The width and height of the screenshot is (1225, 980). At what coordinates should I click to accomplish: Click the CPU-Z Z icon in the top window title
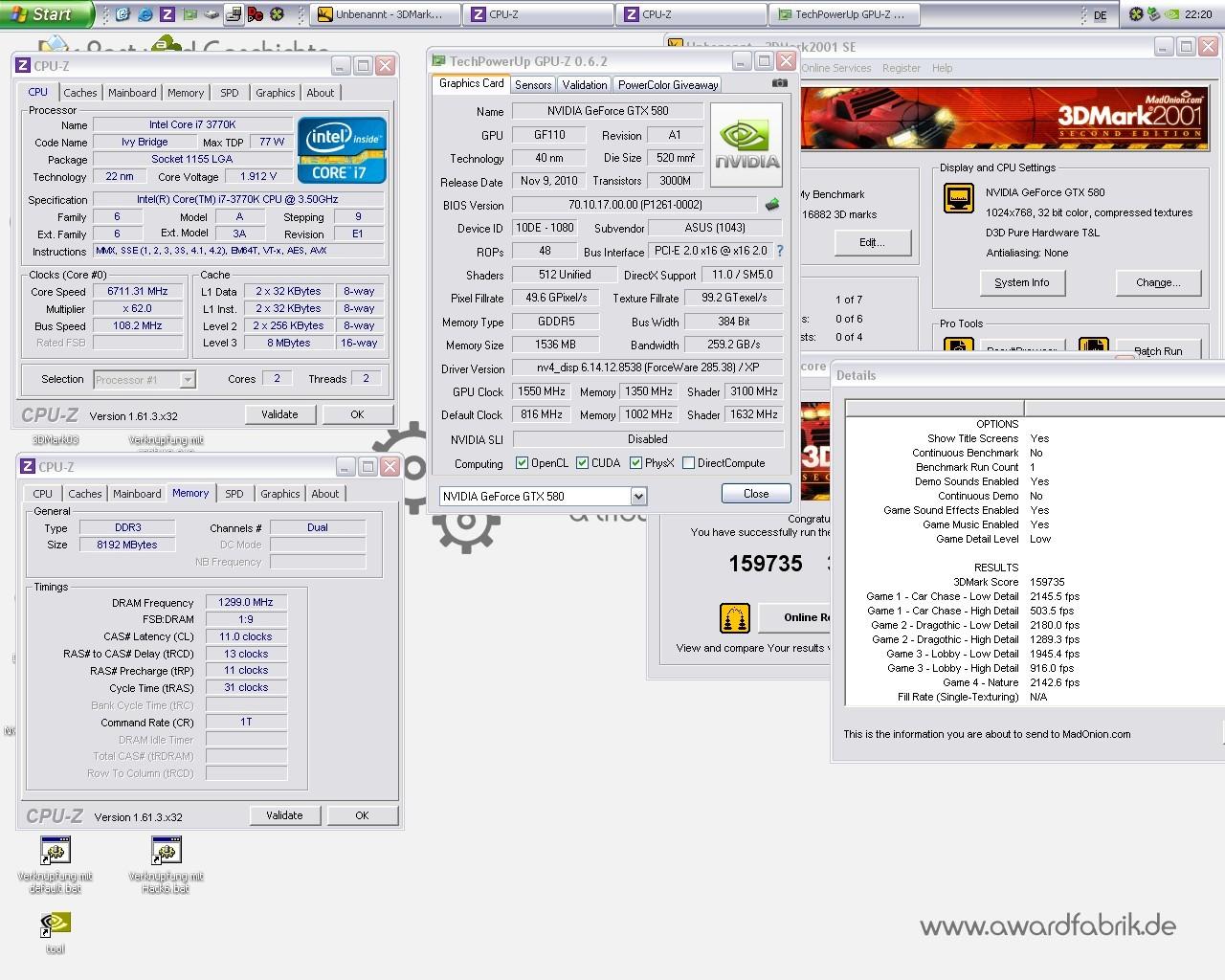click(23, 66)
